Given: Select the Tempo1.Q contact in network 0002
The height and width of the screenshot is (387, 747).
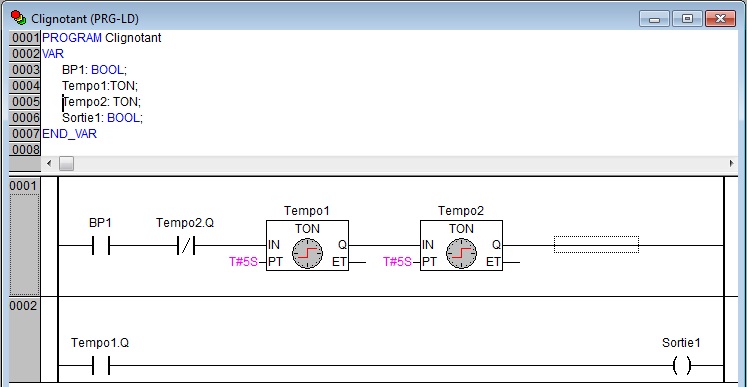Looking at the screenshot, I should [101, 366].
